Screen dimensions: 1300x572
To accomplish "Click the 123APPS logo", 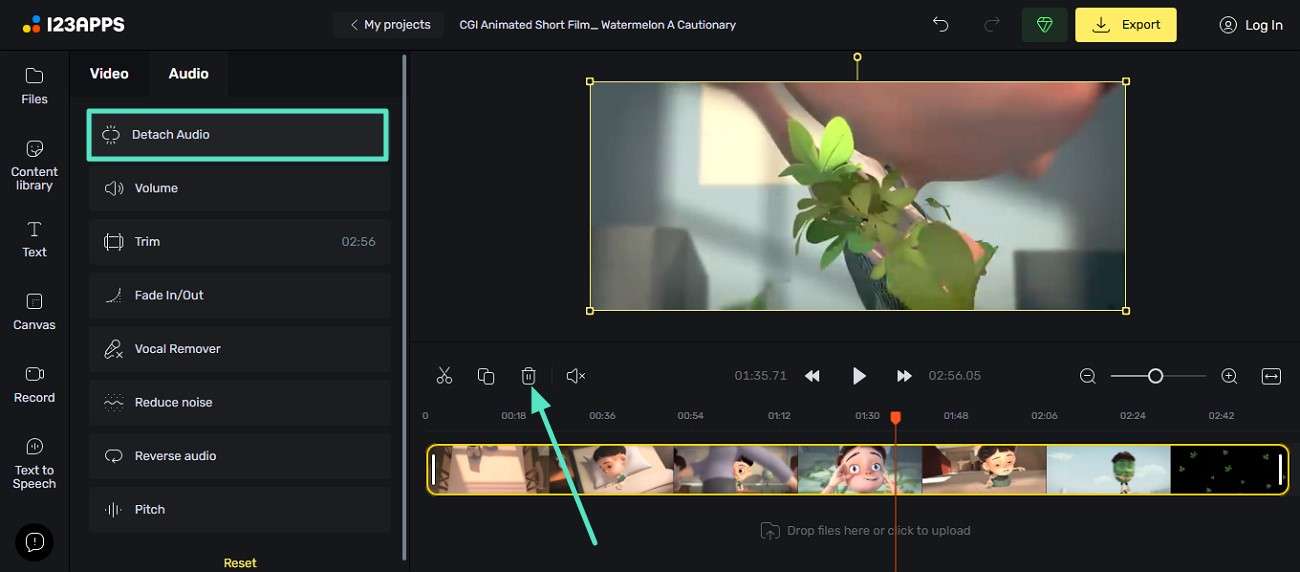I will click(x=73, y=24).
